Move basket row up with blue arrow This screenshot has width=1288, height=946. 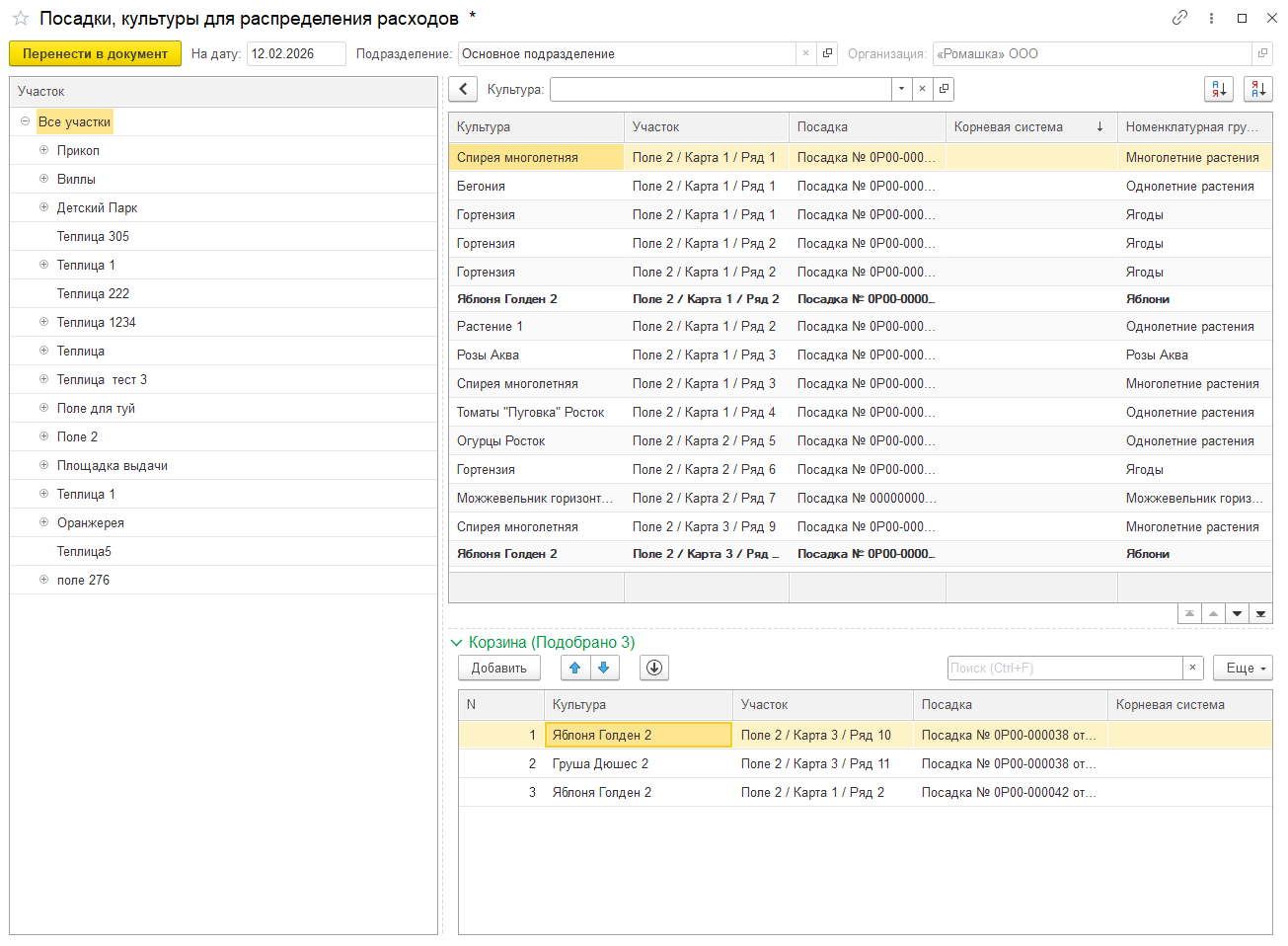(575, 669)
